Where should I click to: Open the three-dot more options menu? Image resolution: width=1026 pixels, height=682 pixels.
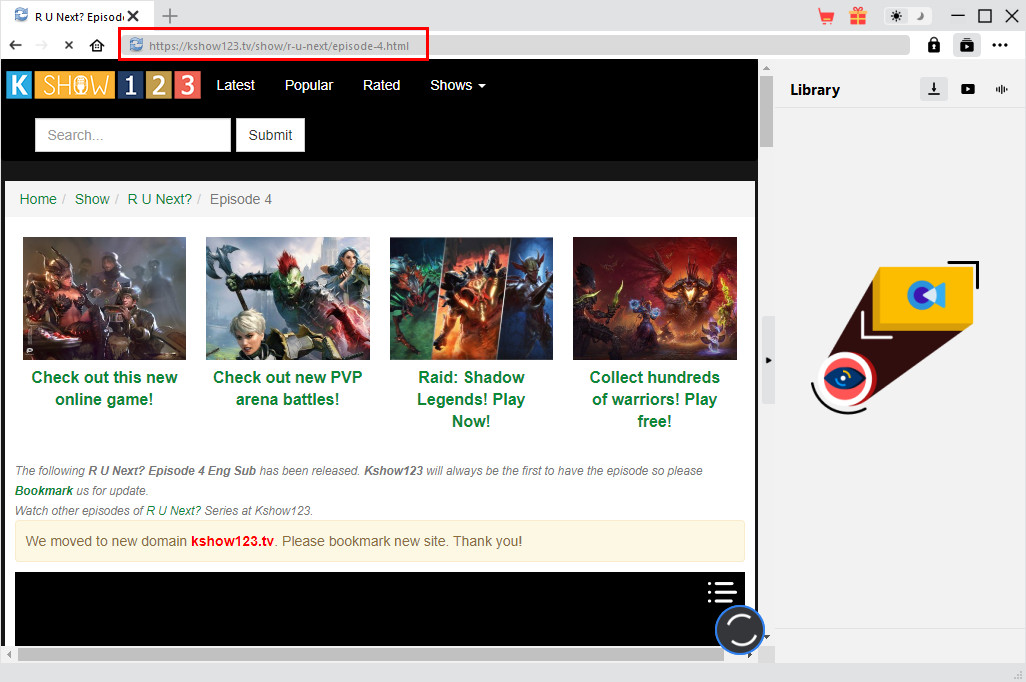tap(1000, 45)
